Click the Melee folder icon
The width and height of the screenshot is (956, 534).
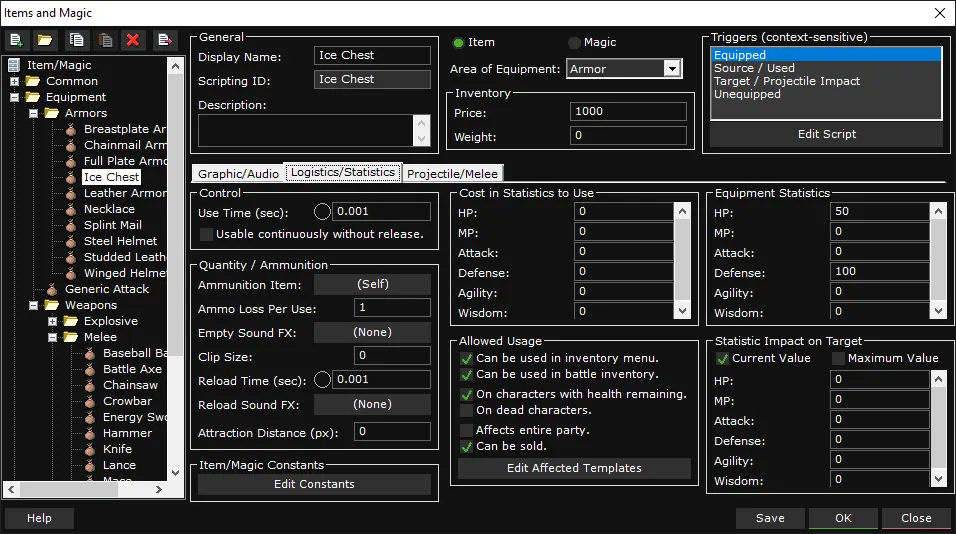71,337
